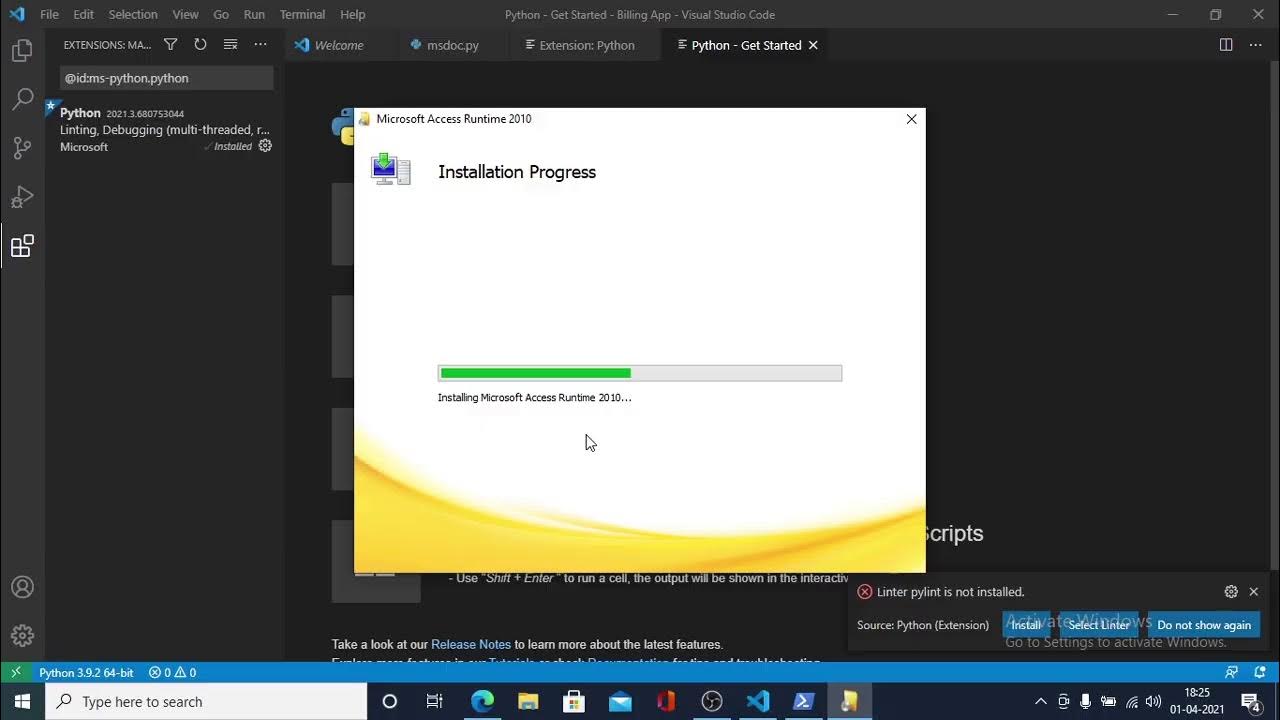The width and height of the screenshot is (1280, 720).
Task: Open the Release Notes link
Action: 471,644
